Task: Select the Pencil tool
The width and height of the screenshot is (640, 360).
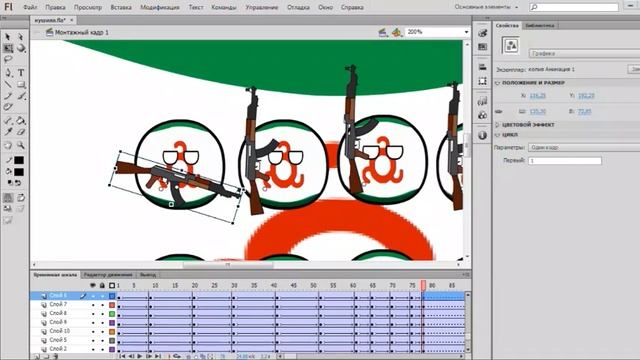Action: coord(8,96)
